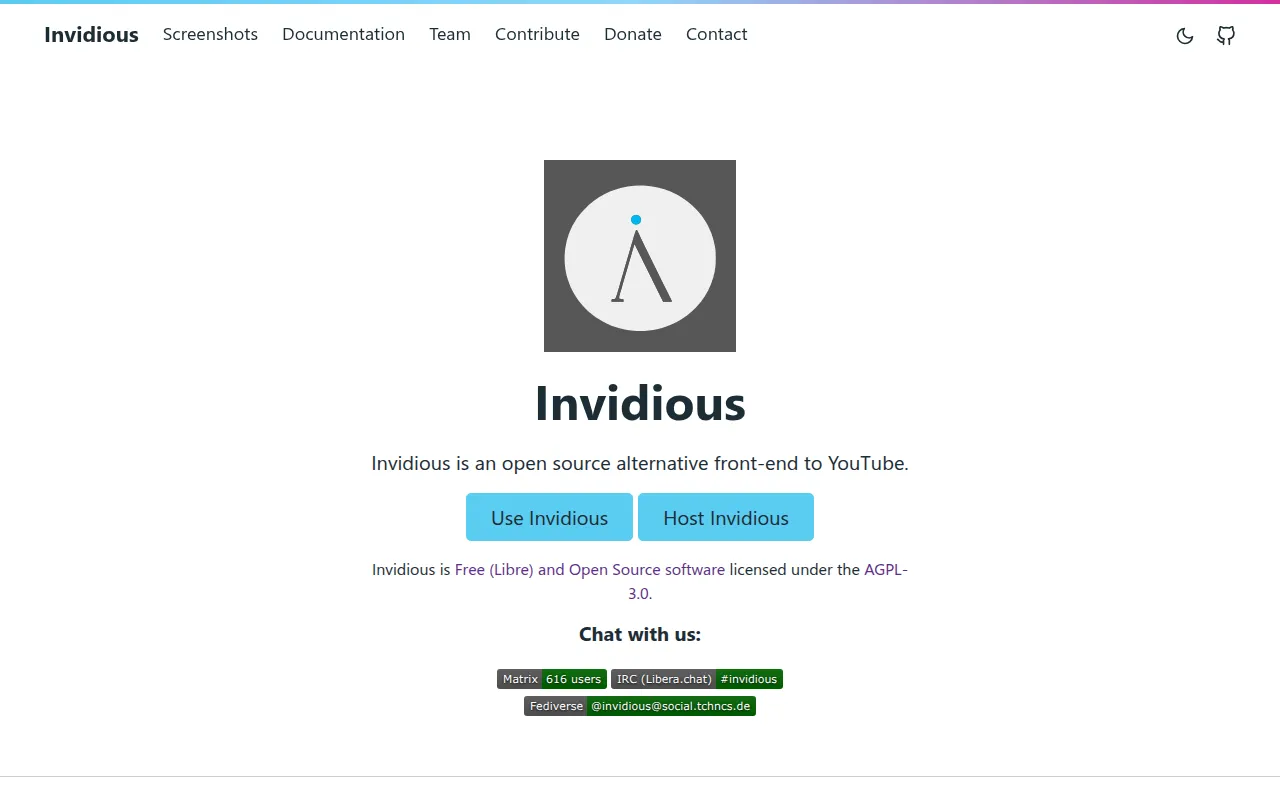Toggle dark mode with the moon icon
This screenshot has height=800, width=1280.
[x=1185, y=36]
